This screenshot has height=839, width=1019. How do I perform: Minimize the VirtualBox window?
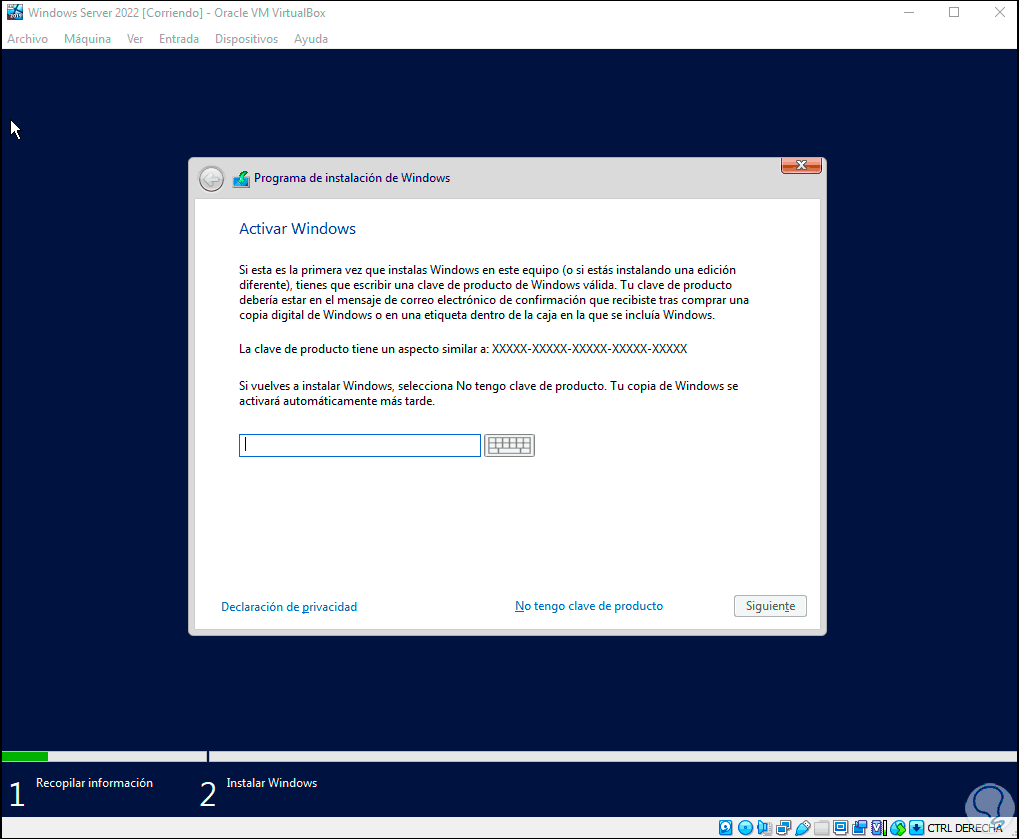tap(909, 12)
